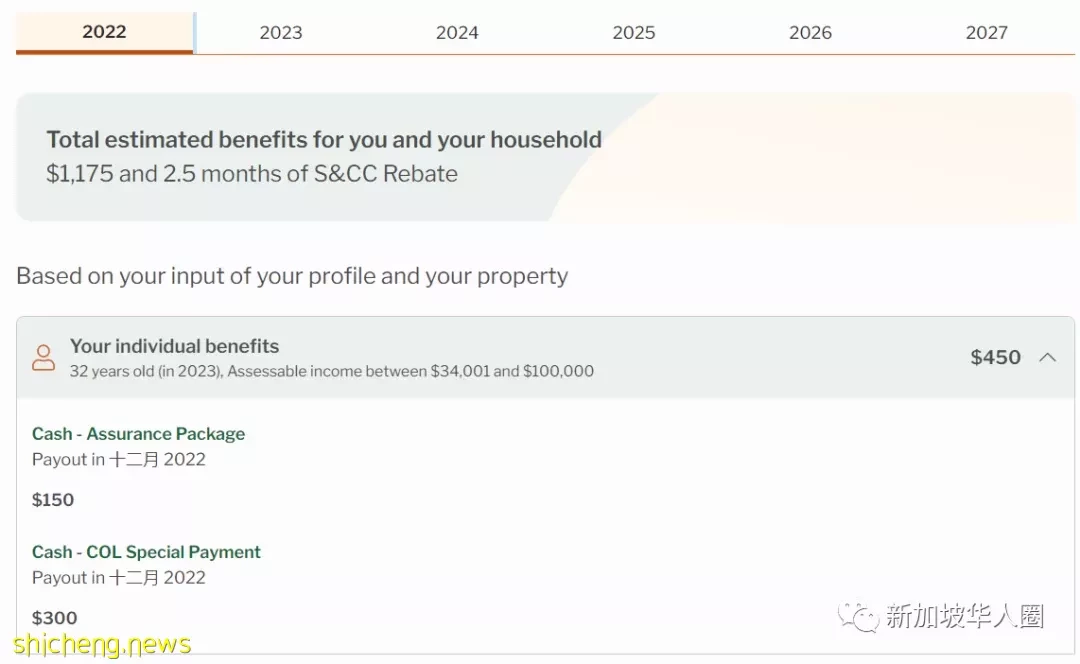Viewport: 1080px width, 664px height.
Task: Click the total estimated benefits banner heading
Action: [x=324, y=140]
